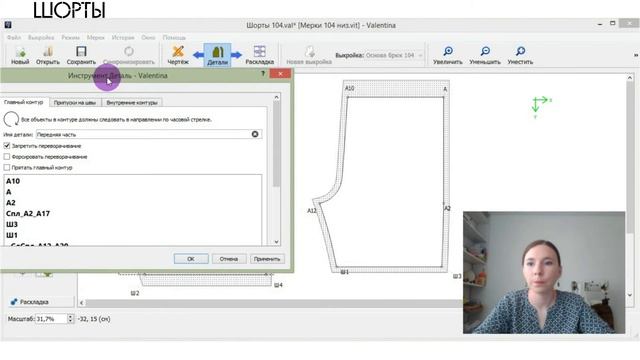The width and height of the screenshot is (640, 360).
Task: Expand the toolbar overflow chevron
Action: pyautogui.click(x=636, y=55)
